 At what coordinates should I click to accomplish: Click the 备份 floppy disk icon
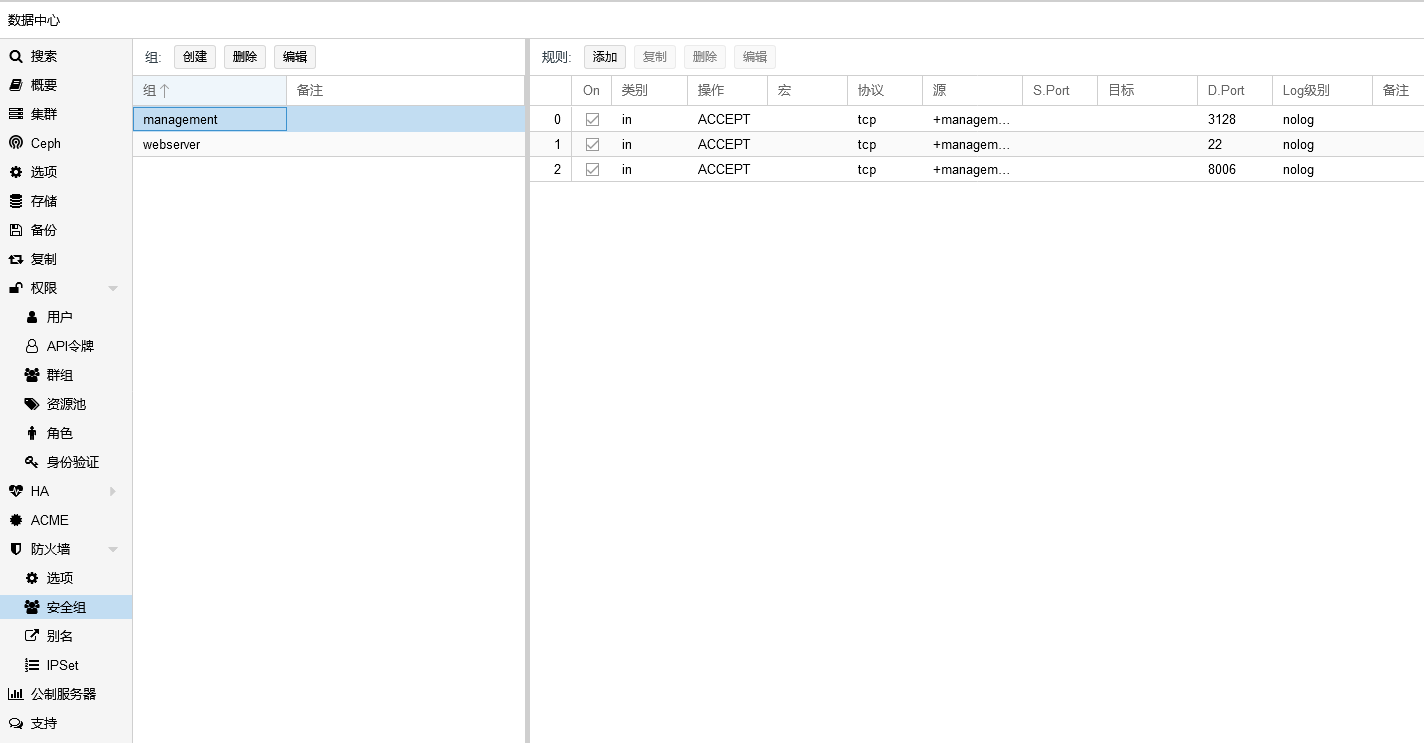click(16, 230)
